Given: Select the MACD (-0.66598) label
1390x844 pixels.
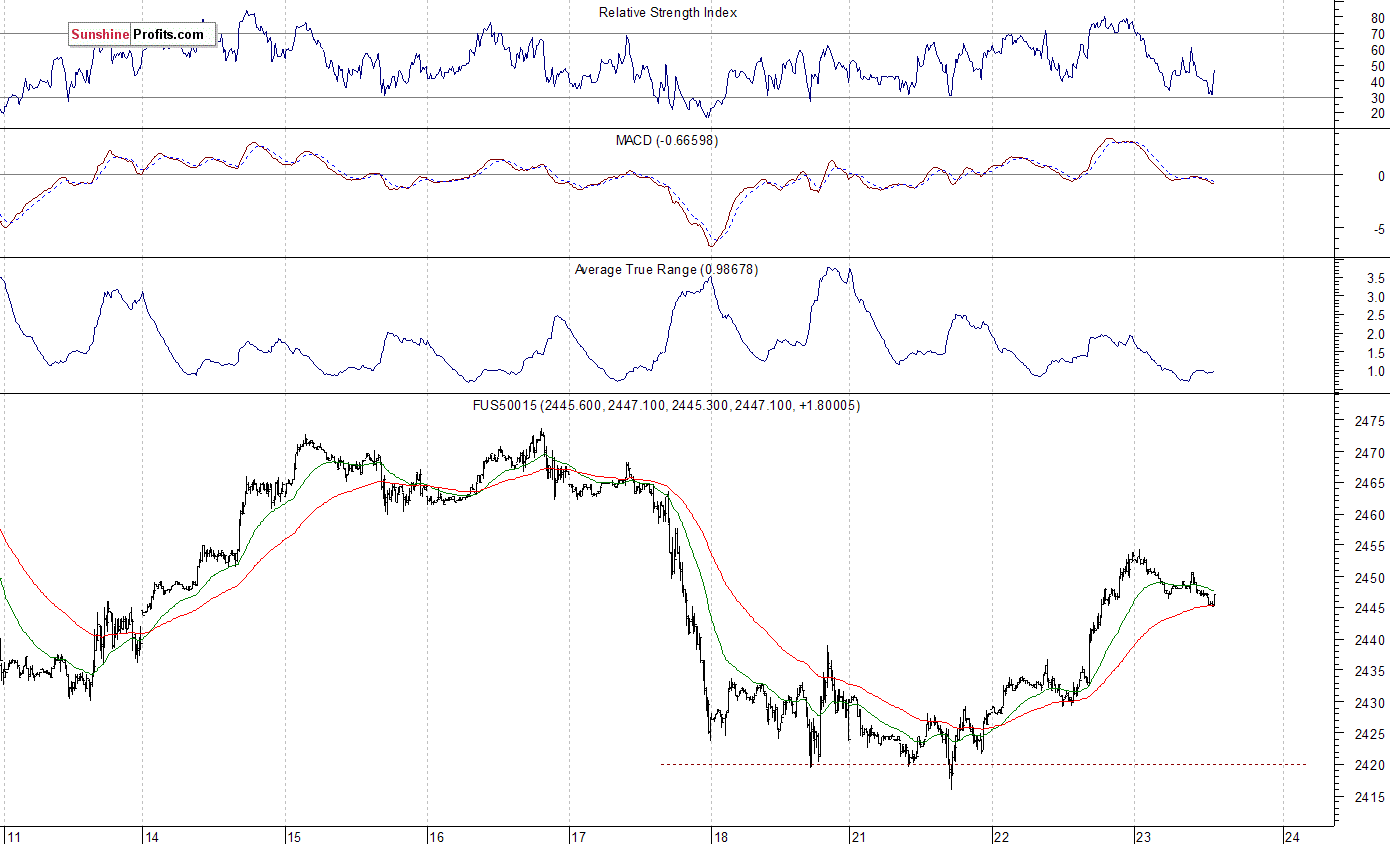Looking at the screenshot, I should click(666, 140).
